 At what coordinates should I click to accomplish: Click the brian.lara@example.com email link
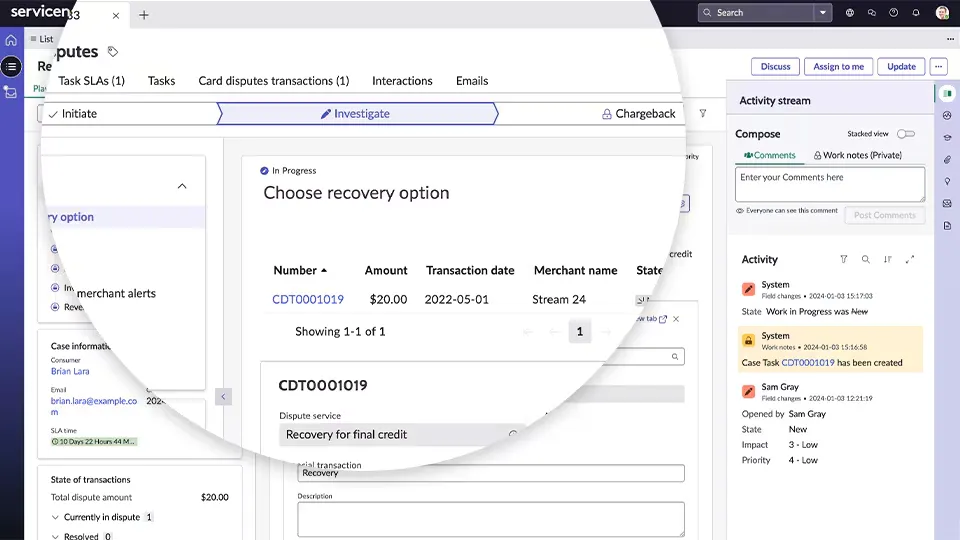94,406
